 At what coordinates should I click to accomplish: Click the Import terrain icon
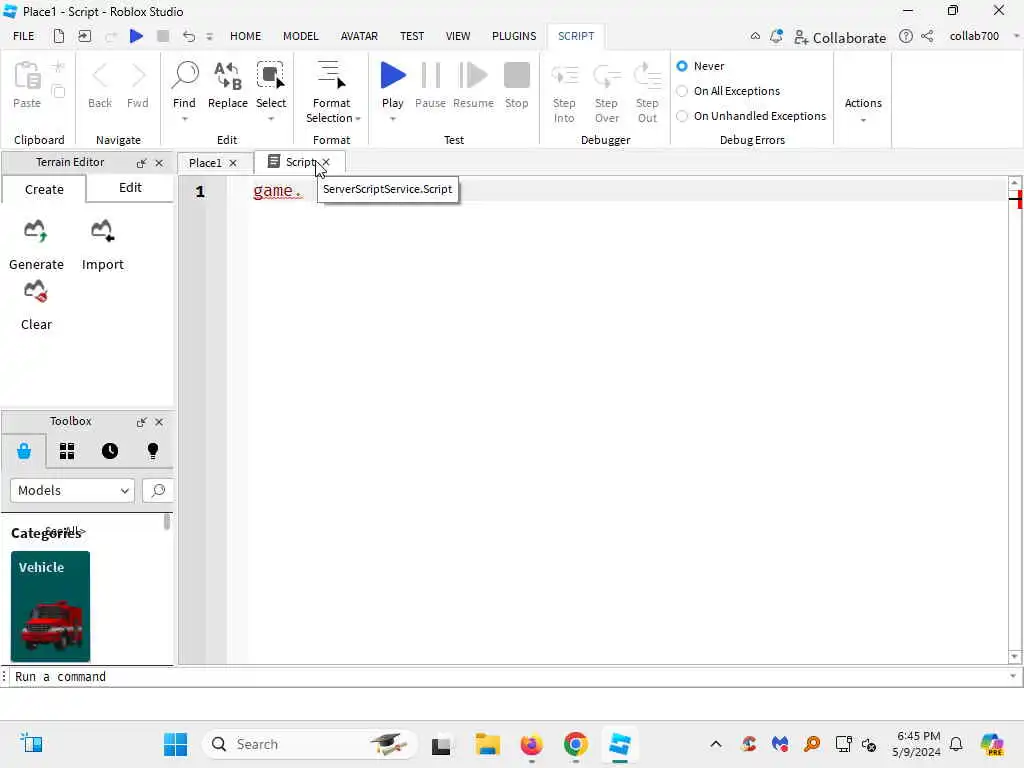pos(103,231)
